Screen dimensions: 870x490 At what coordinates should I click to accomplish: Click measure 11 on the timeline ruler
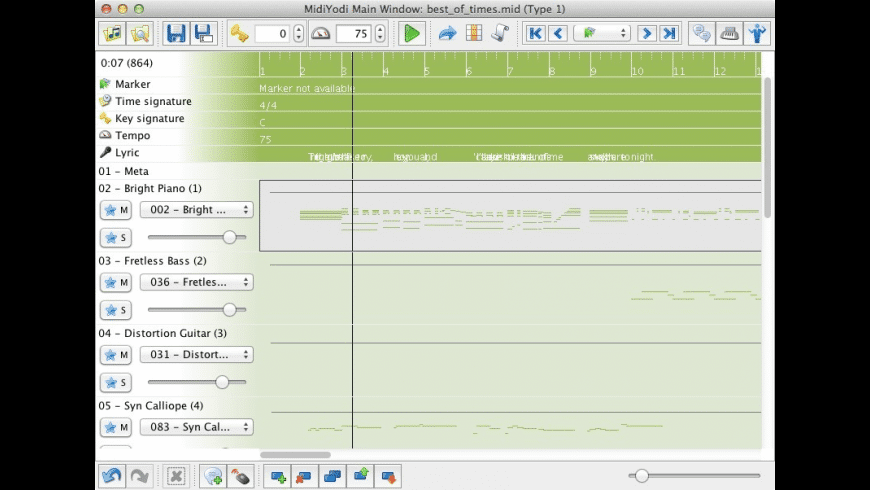tap(679, 71)
